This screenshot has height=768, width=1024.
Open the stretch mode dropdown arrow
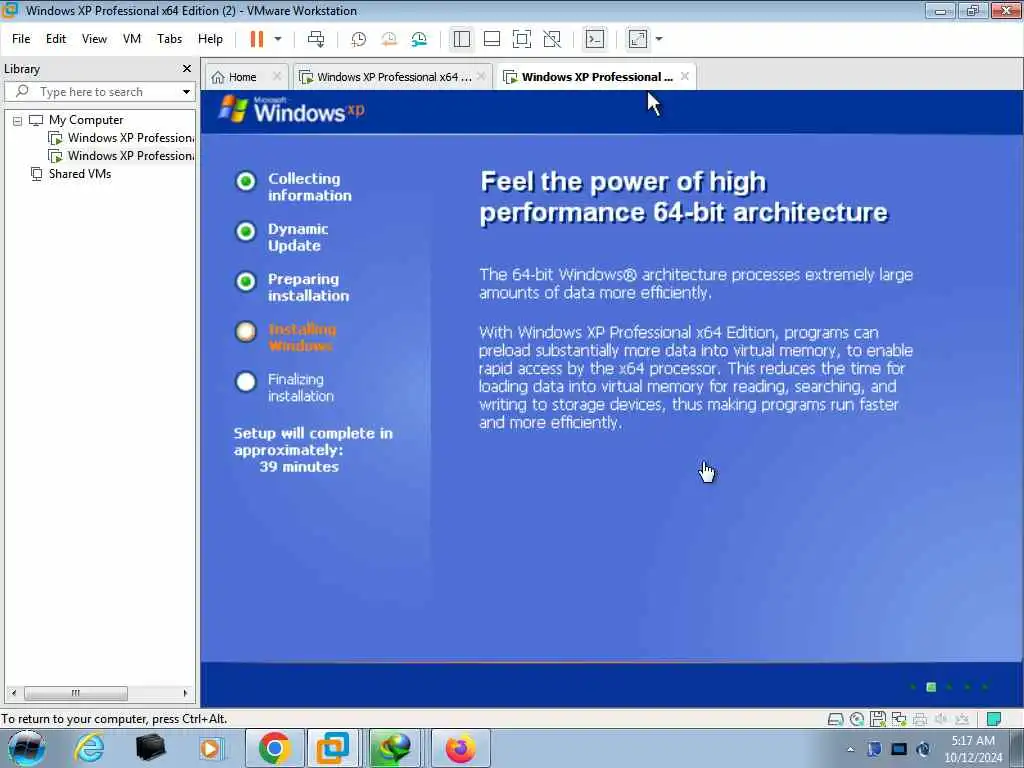click(659, 39)
